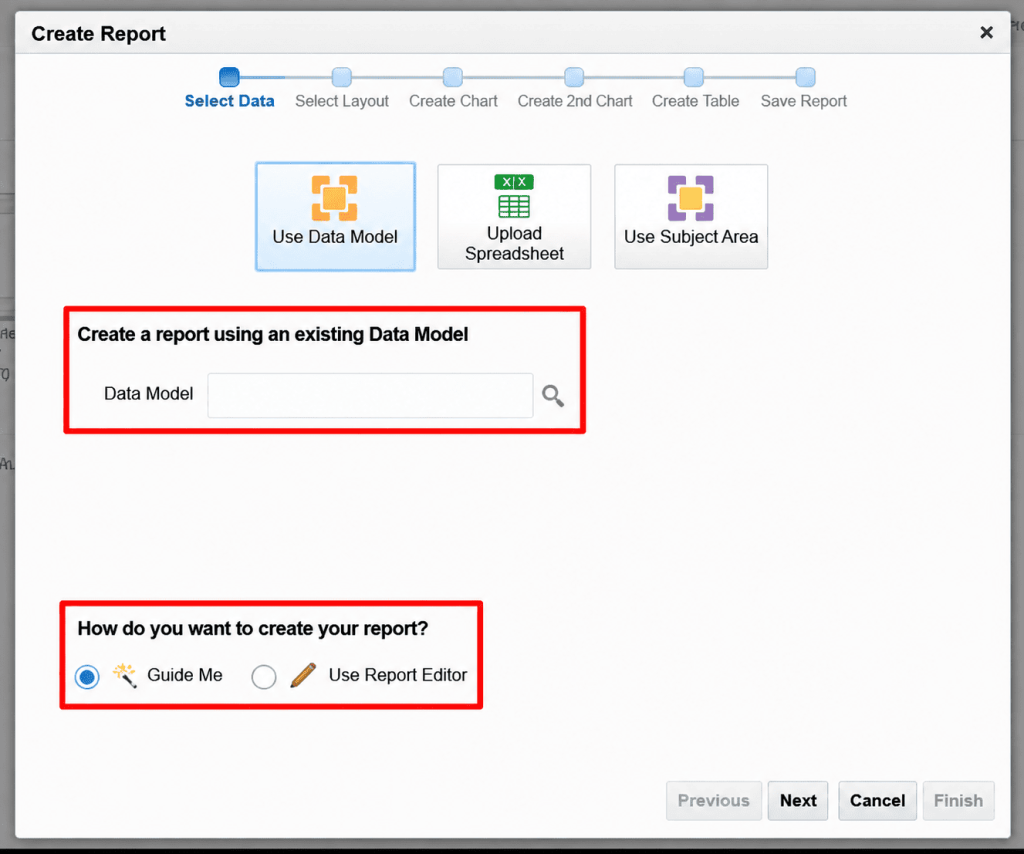Click the Guide Me wand icon
Image resolution: width=1024 pixels, height=854 pixels.
tap(124, 675)
